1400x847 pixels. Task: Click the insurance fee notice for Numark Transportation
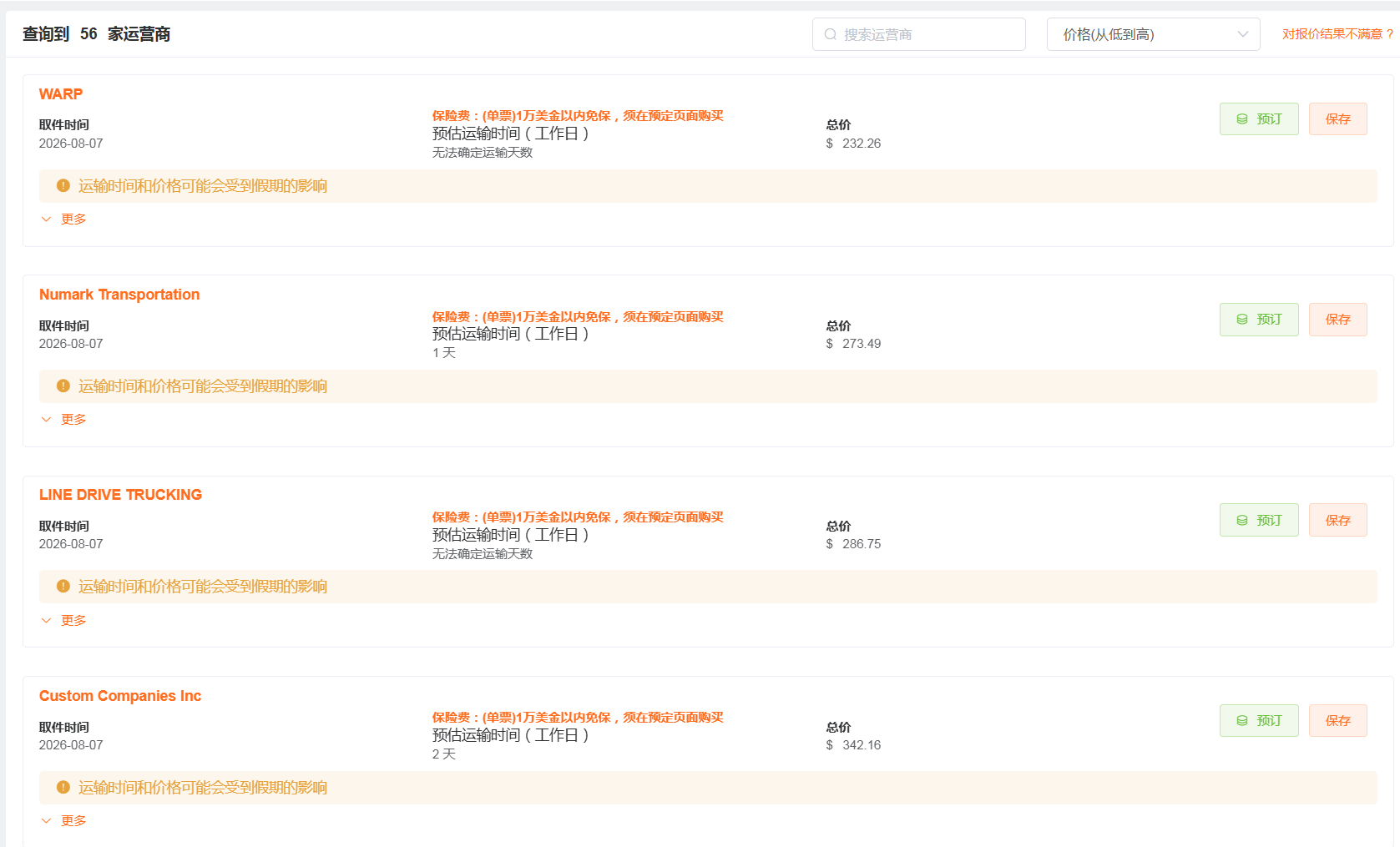tap(578, 317)
